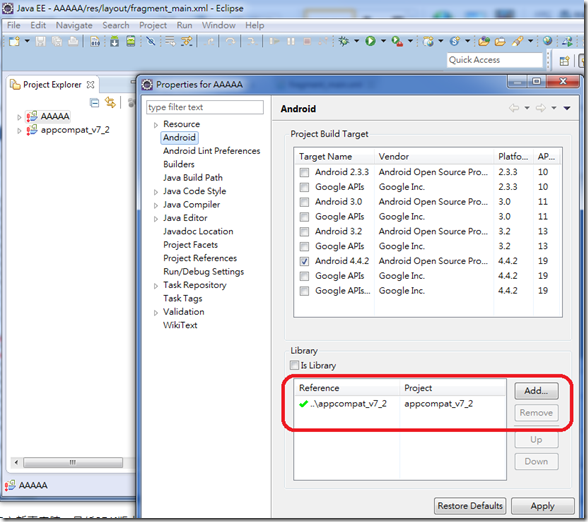Click the Pause/Suspend toolbar icon
This screenshot has height=522, width=588.
tap(291, 41)
